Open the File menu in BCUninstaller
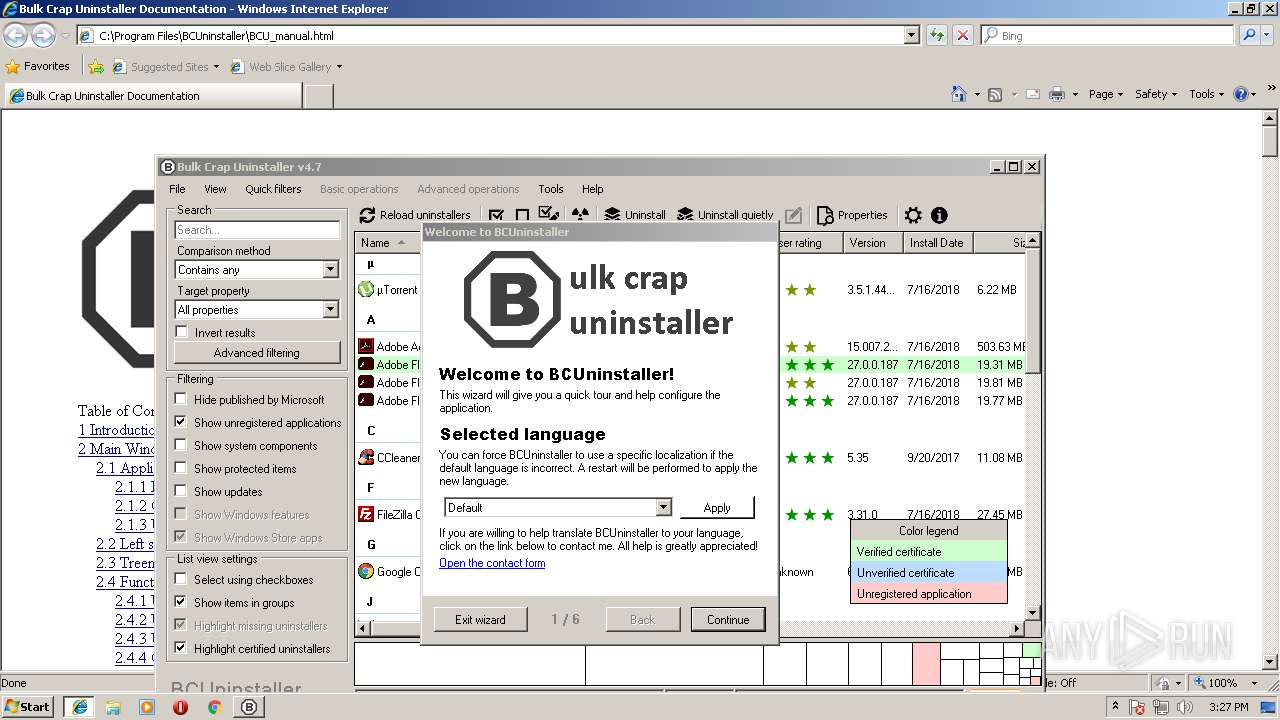Screen dimensions: 1280x720 pos(177,189)
